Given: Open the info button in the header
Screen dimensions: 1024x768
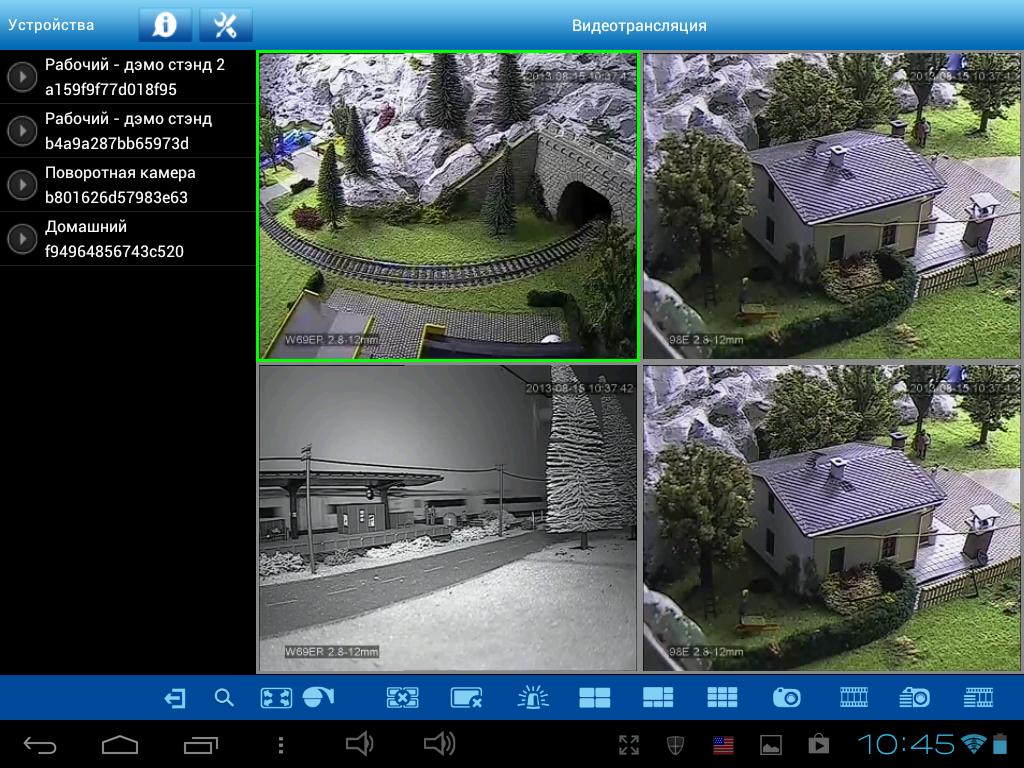Looking at the screenshot, I should coord(165,25).
